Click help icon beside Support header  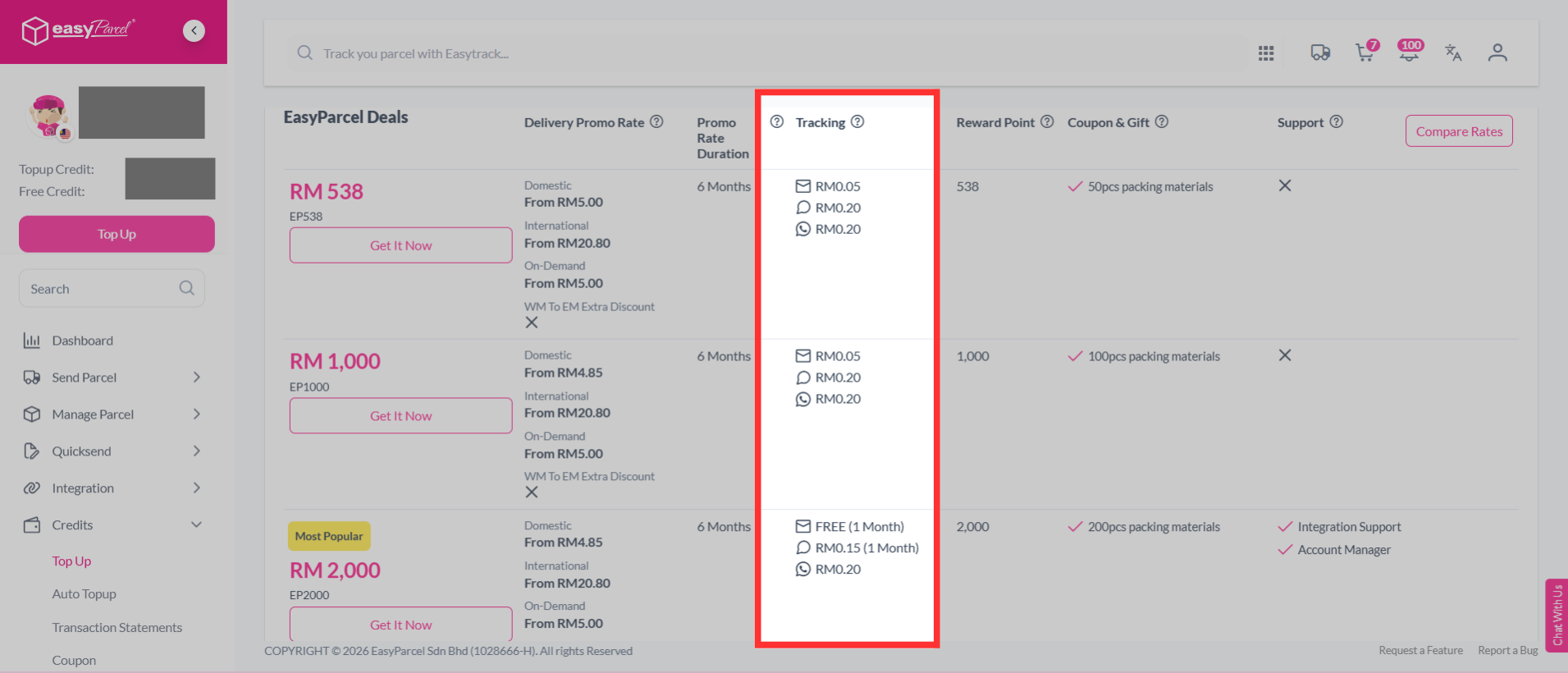(1337, 121)
